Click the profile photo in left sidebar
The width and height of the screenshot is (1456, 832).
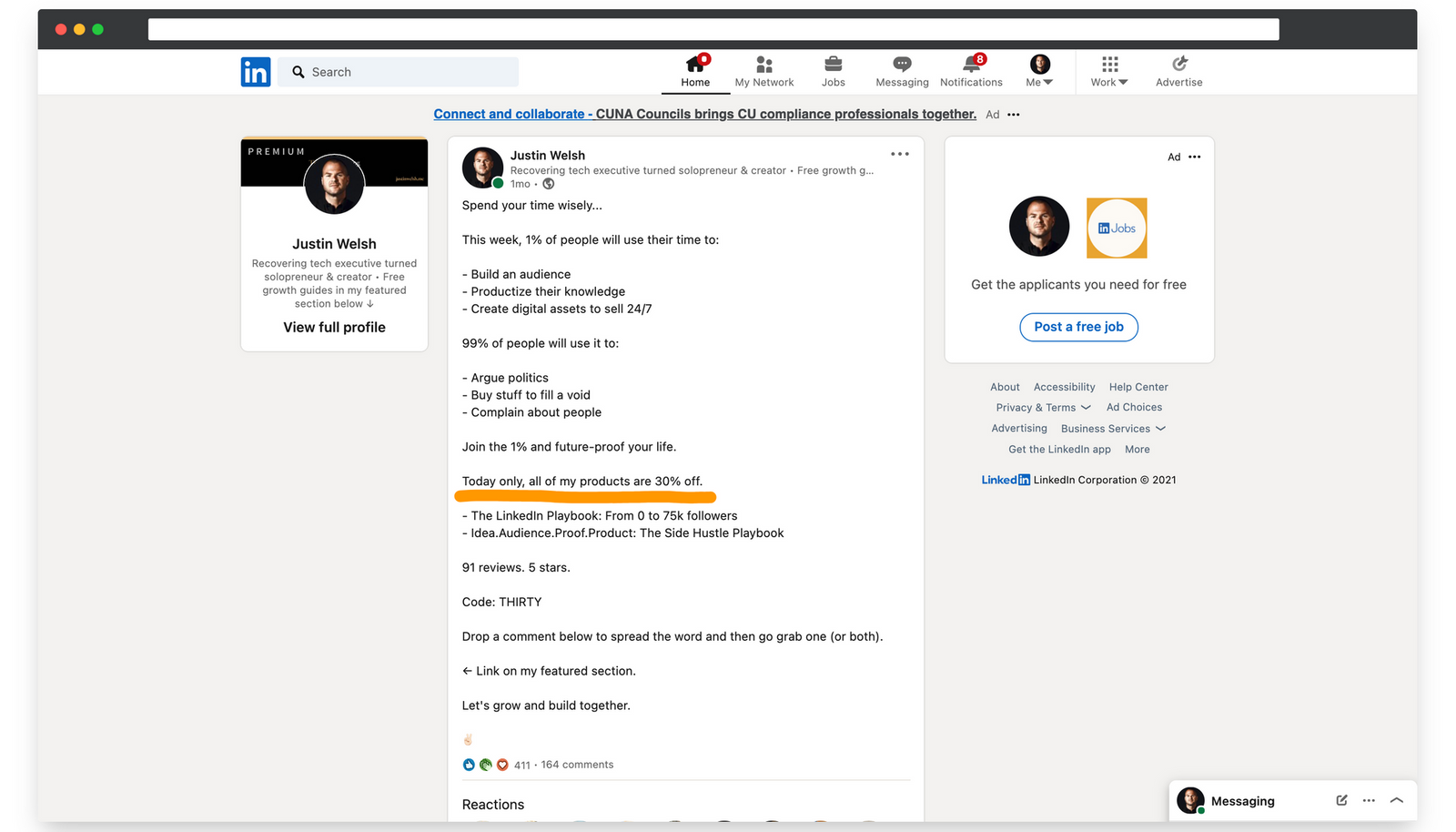pos(334,184)
